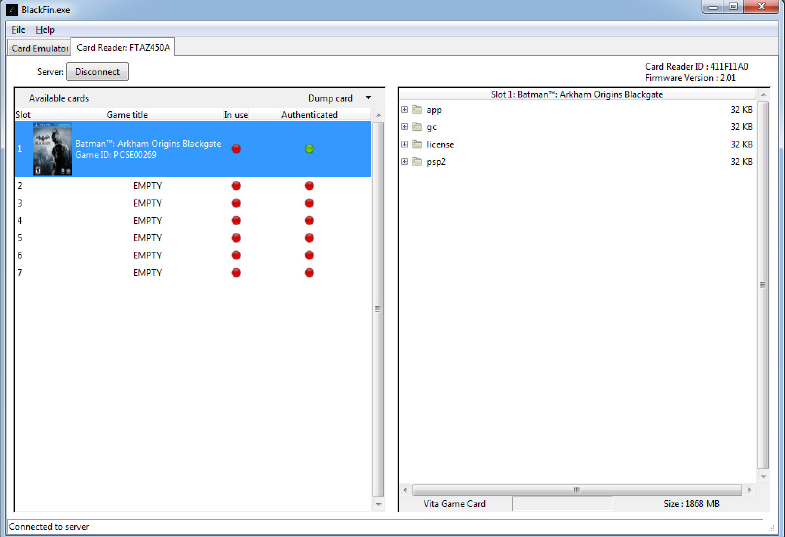Click Game ID: PCSE00269 text
This screenshot has height=537, width=785.
tap(116, 155)
